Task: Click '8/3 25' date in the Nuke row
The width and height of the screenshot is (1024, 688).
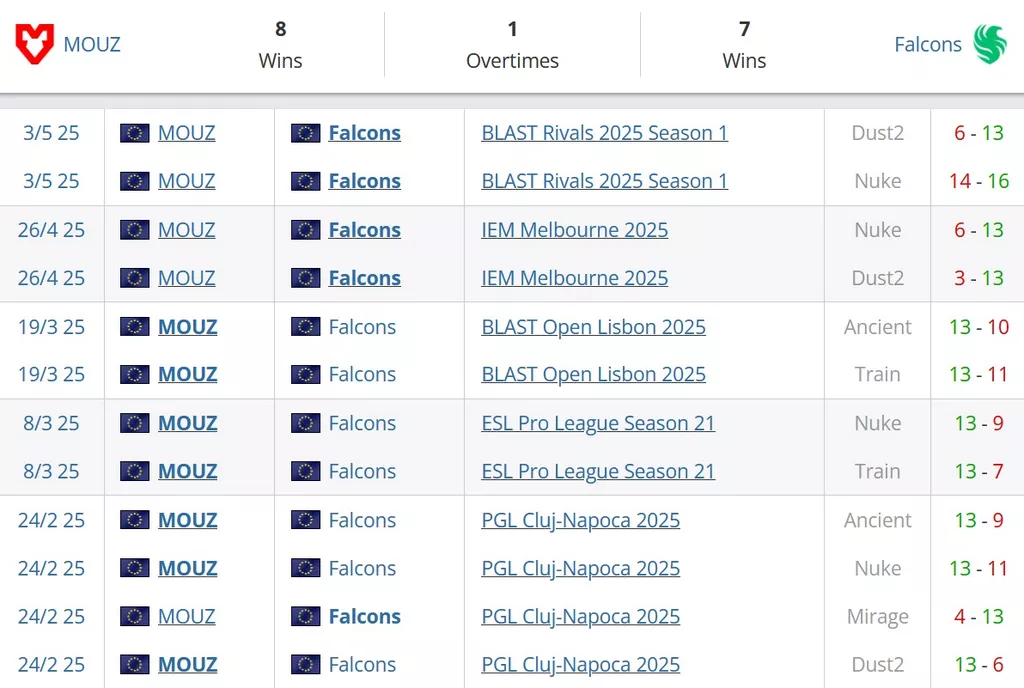Action: 51,423
